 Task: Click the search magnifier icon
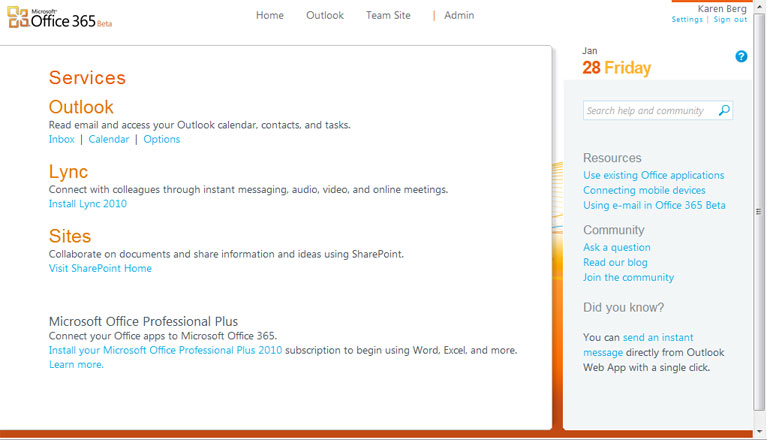724,111
